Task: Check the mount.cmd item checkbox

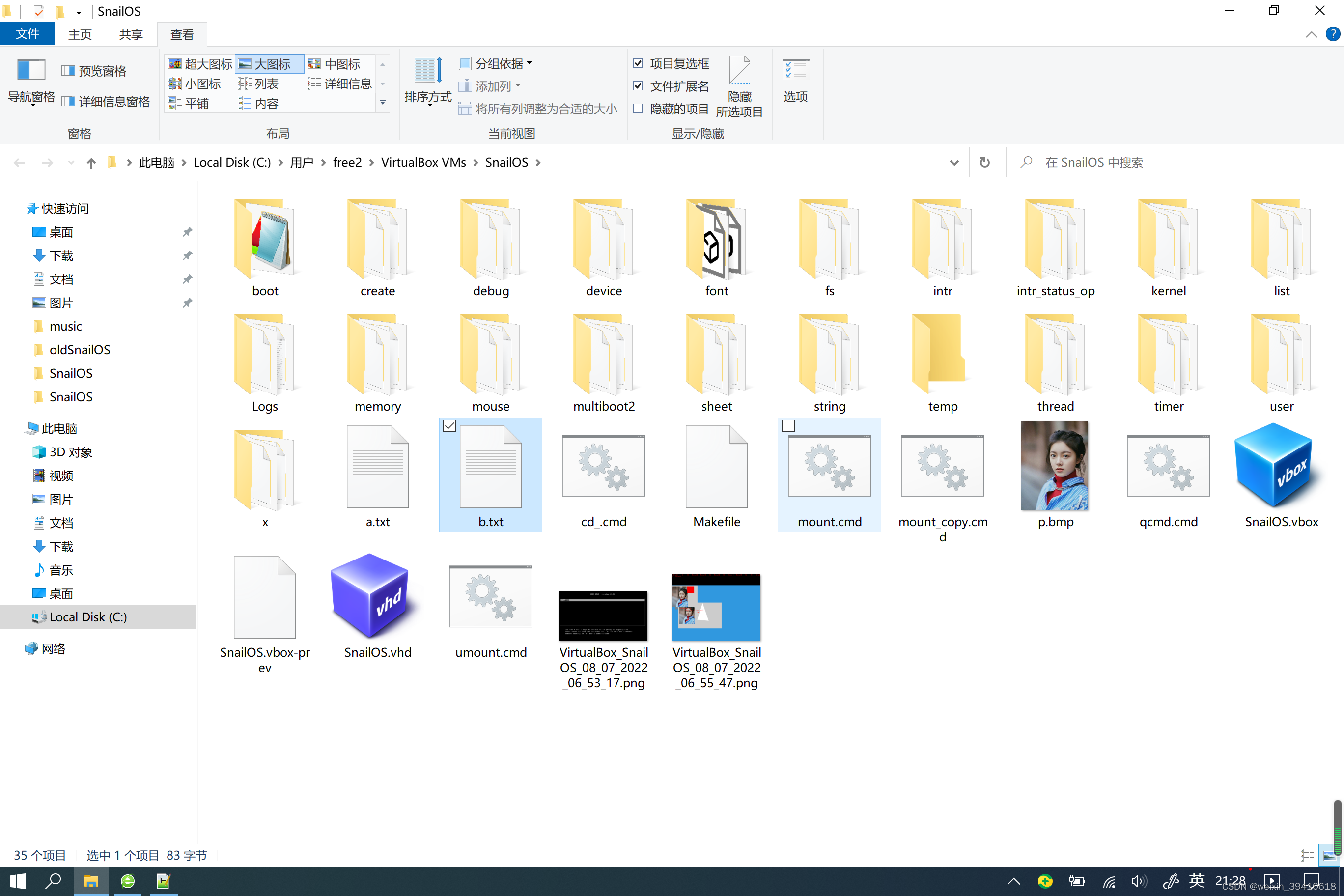Action: [788, 426]
